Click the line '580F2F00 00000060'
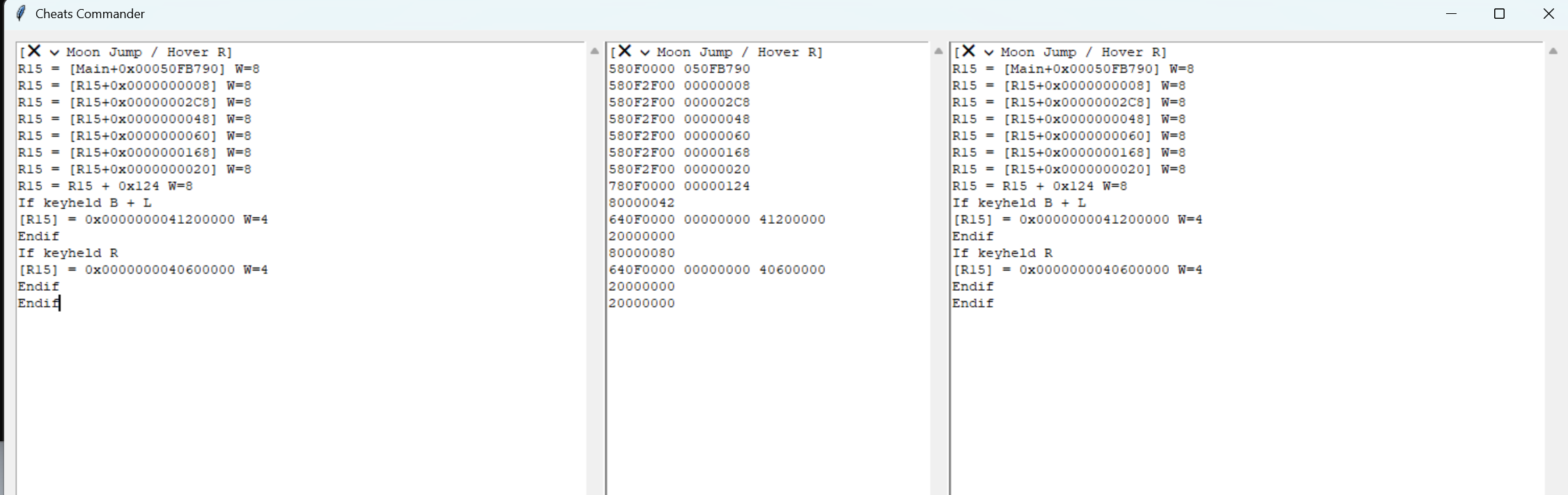 point(679,136)
